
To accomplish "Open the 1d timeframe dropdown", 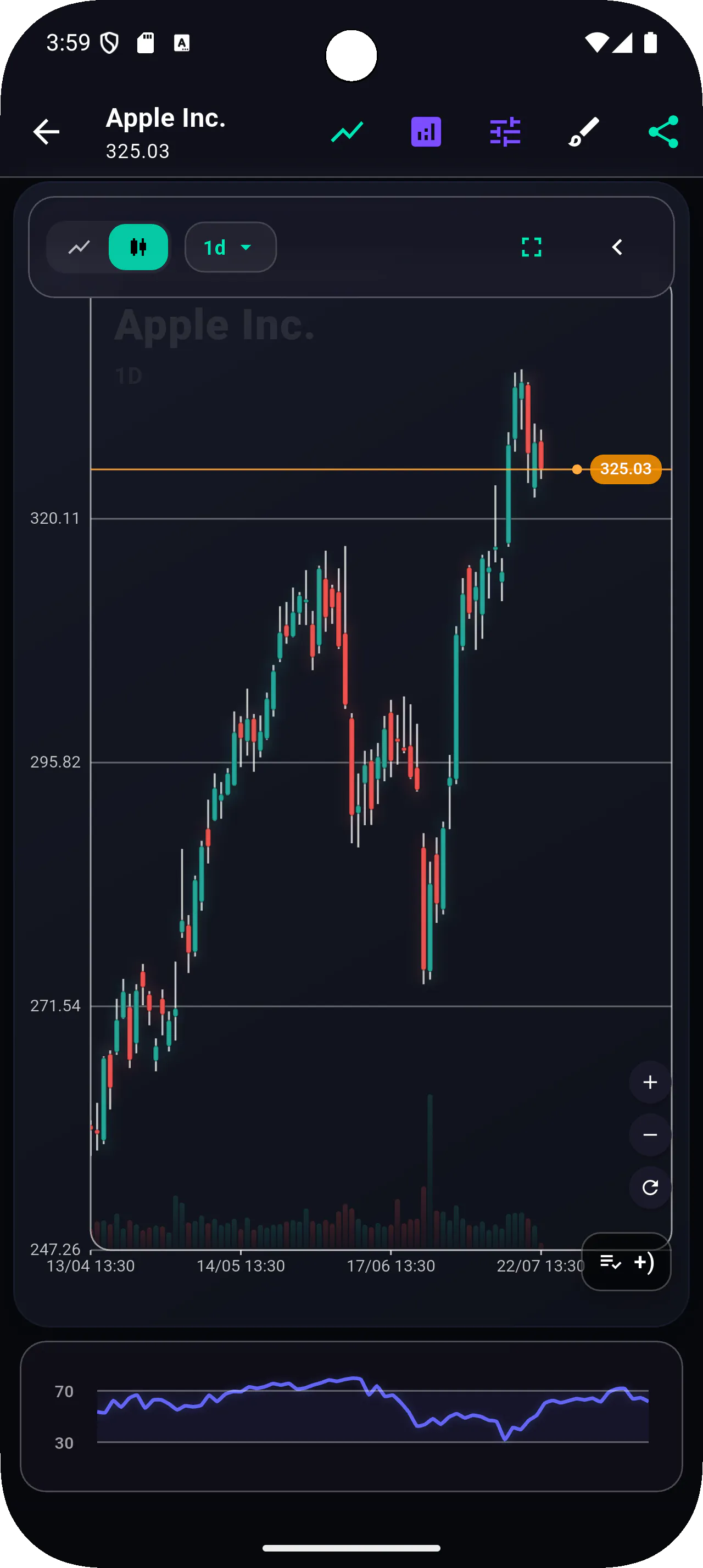I will [x=231, y=247].
